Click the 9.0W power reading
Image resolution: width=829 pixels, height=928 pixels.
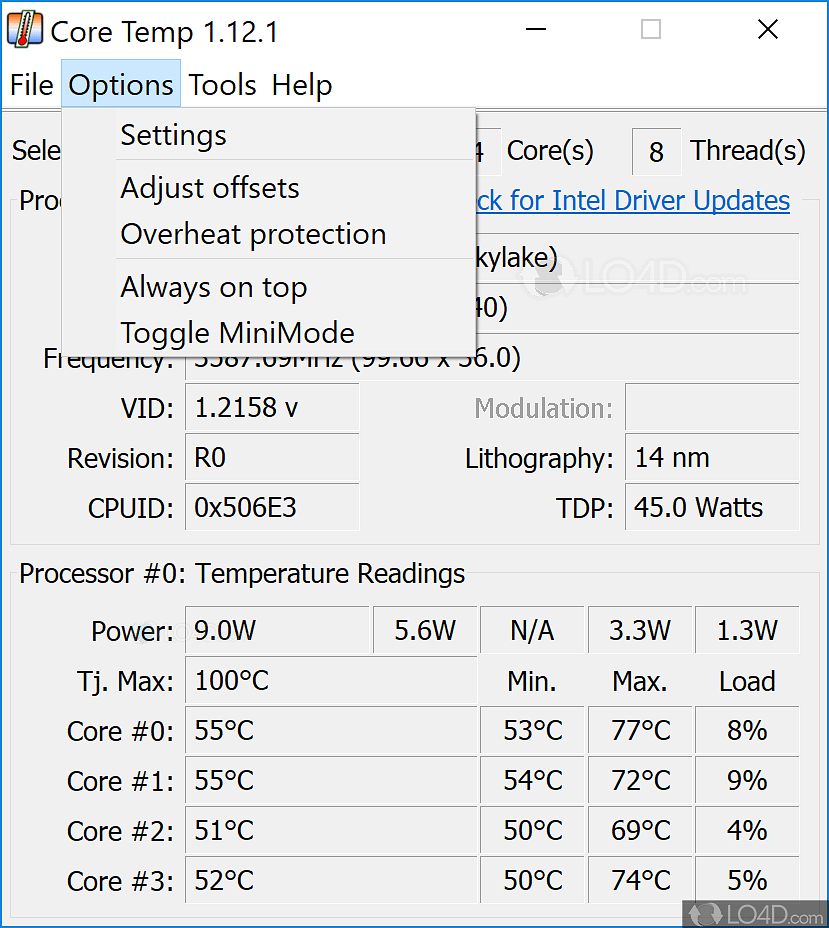(278, 630)
